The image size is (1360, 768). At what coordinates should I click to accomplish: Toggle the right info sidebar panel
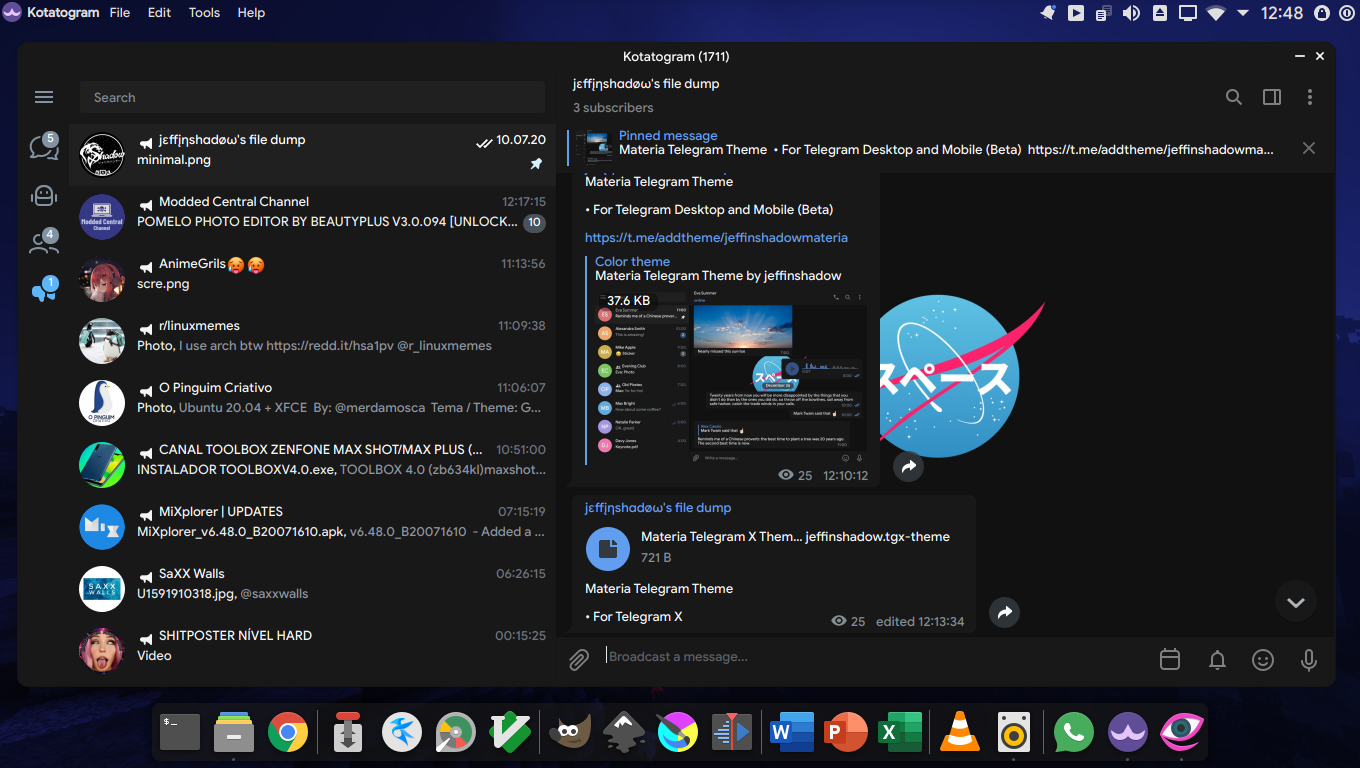[x=1272, y=97]
